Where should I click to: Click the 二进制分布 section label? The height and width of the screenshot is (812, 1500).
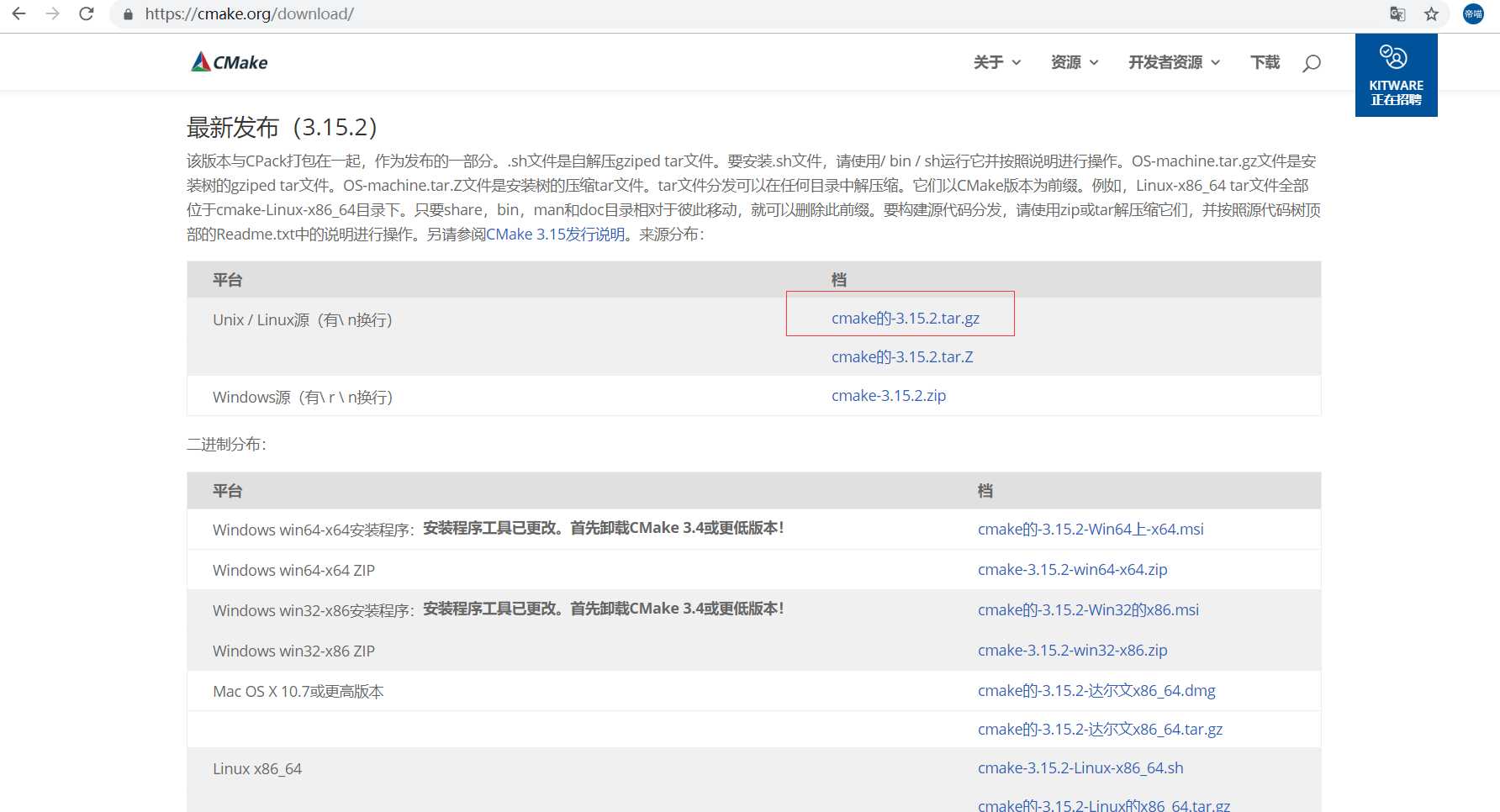tap(226, 444)
